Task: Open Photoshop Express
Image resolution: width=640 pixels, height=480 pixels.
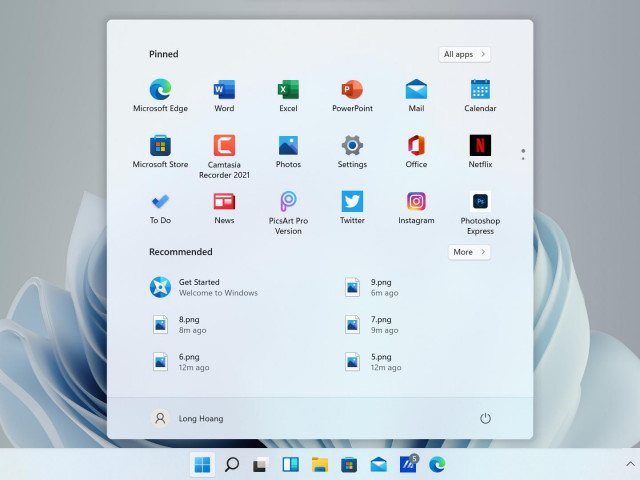Action: (480, 213)
